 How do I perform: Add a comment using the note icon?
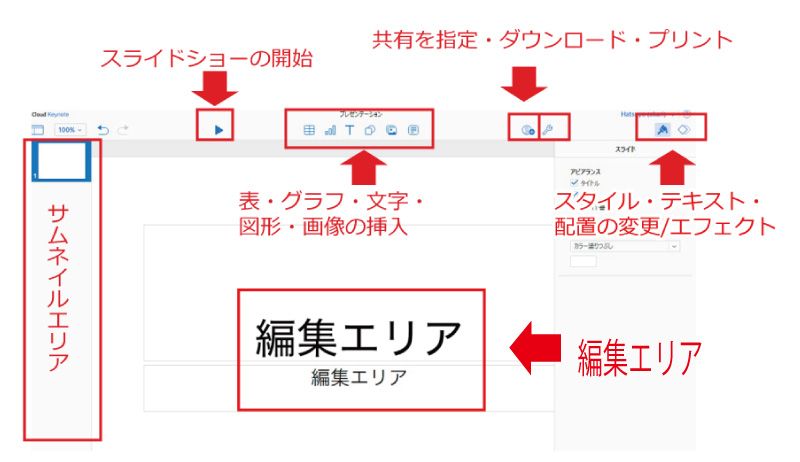413,130
